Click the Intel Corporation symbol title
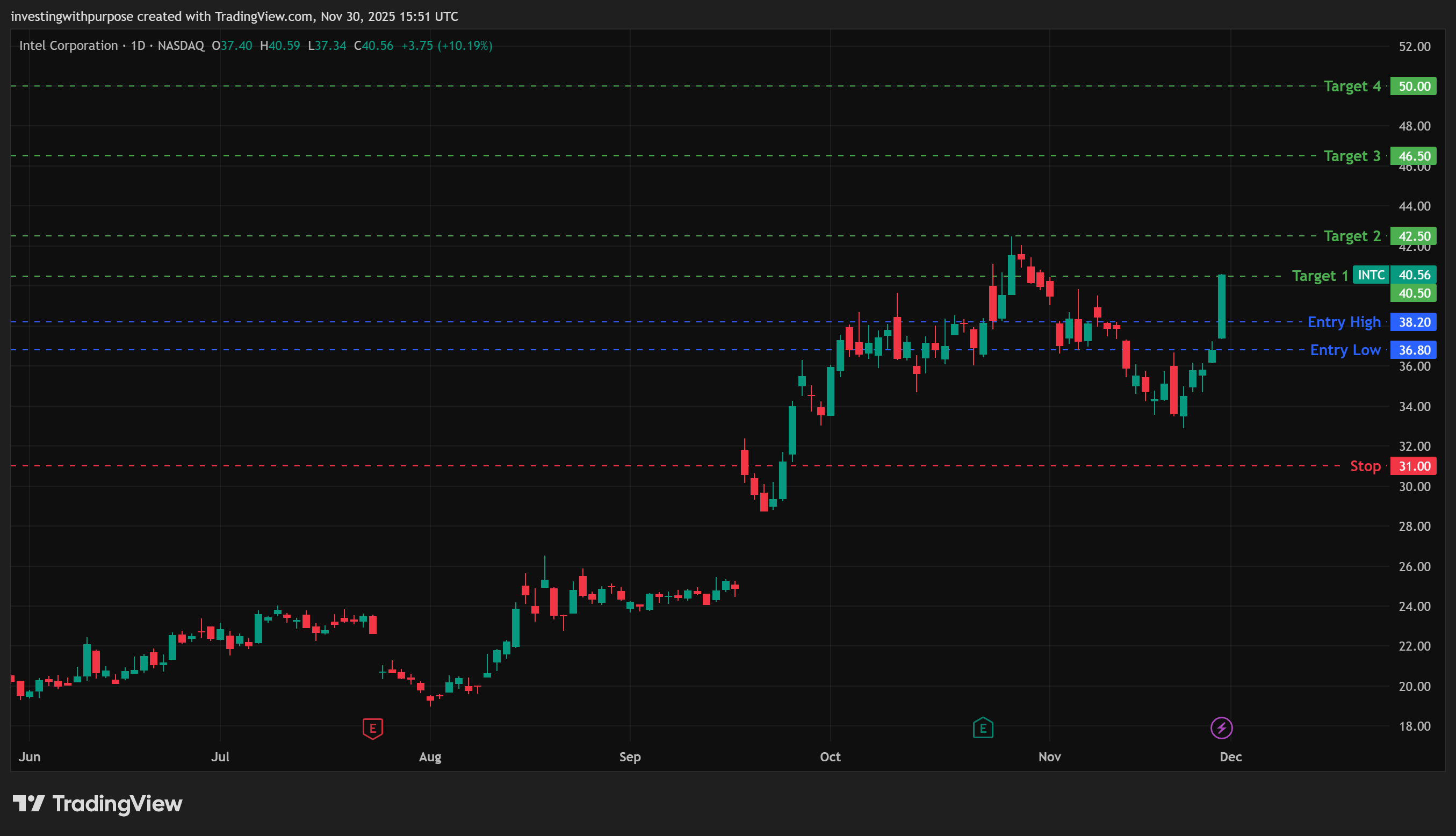This screenshot has height=836, width=1456. [x=68, y=46]
